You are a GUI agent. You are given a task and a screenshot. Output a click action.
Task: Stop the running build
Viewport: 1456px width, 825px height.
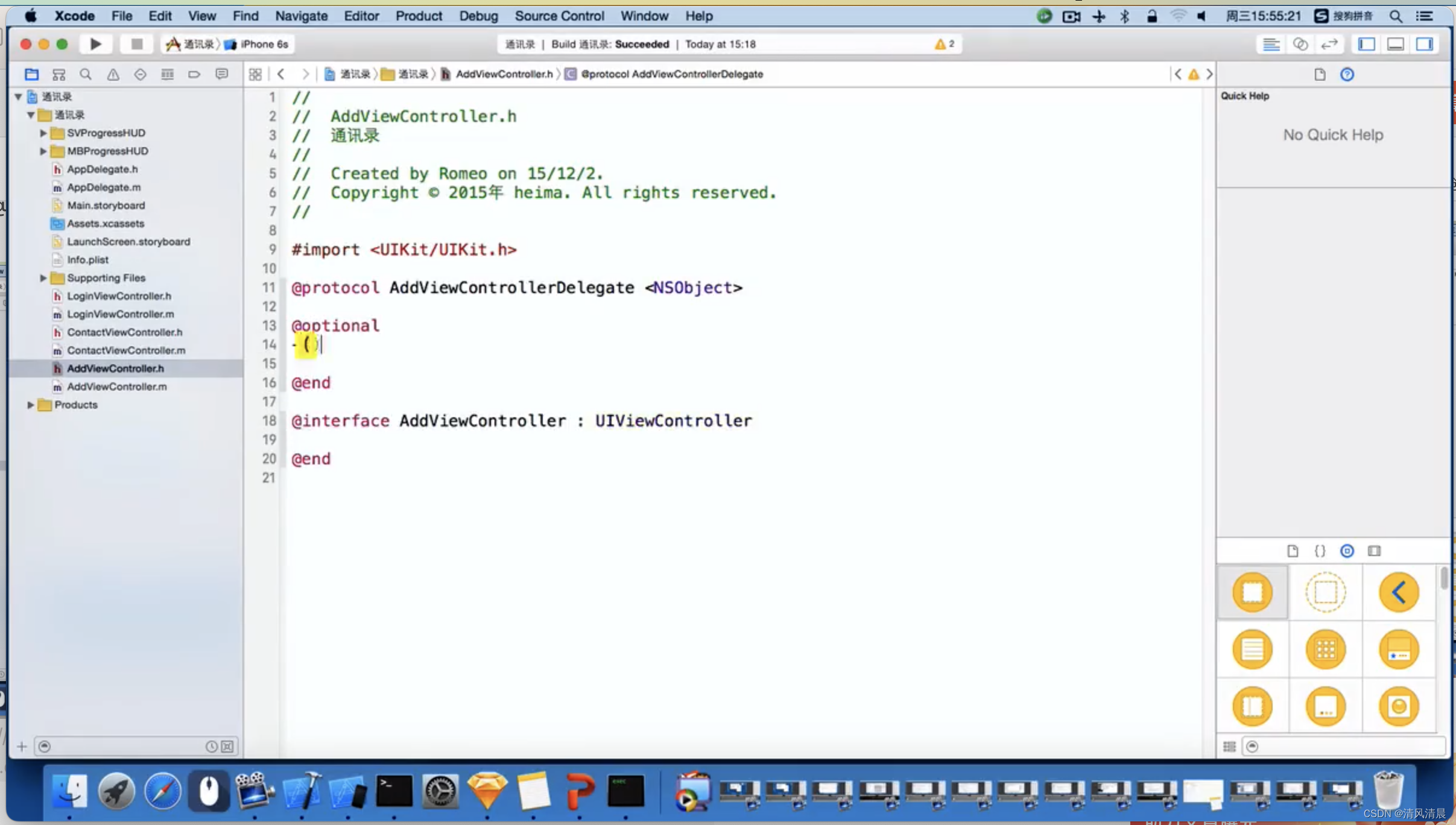pyautogui.click(x=136, y=44)
